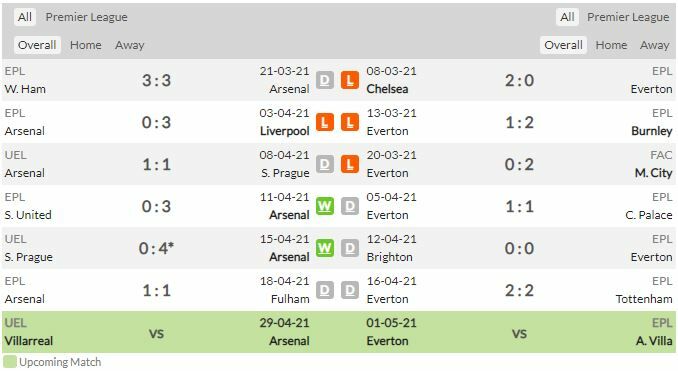Open the upcoming Everton vs A. Villa match
678x371 pixels.
point(519,332)
